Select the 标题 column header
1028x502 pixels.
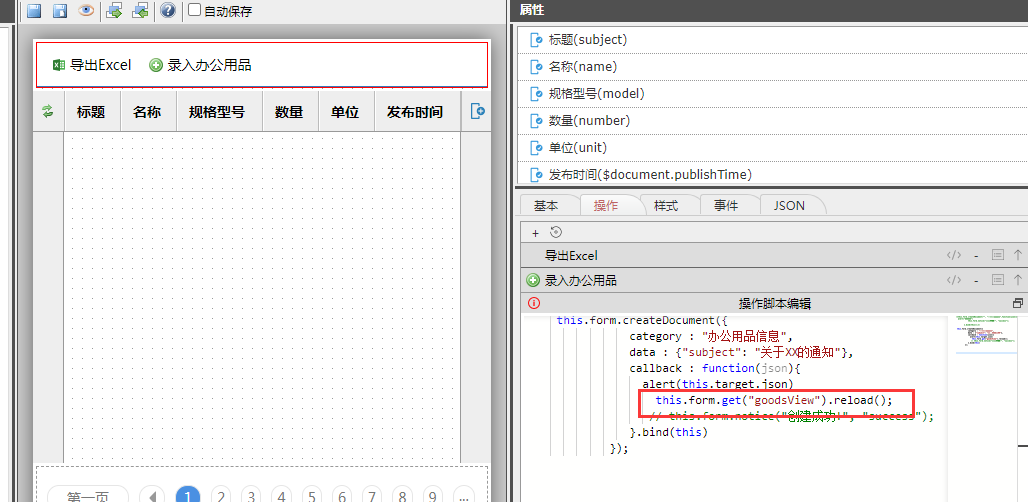(x=91, y=112)
